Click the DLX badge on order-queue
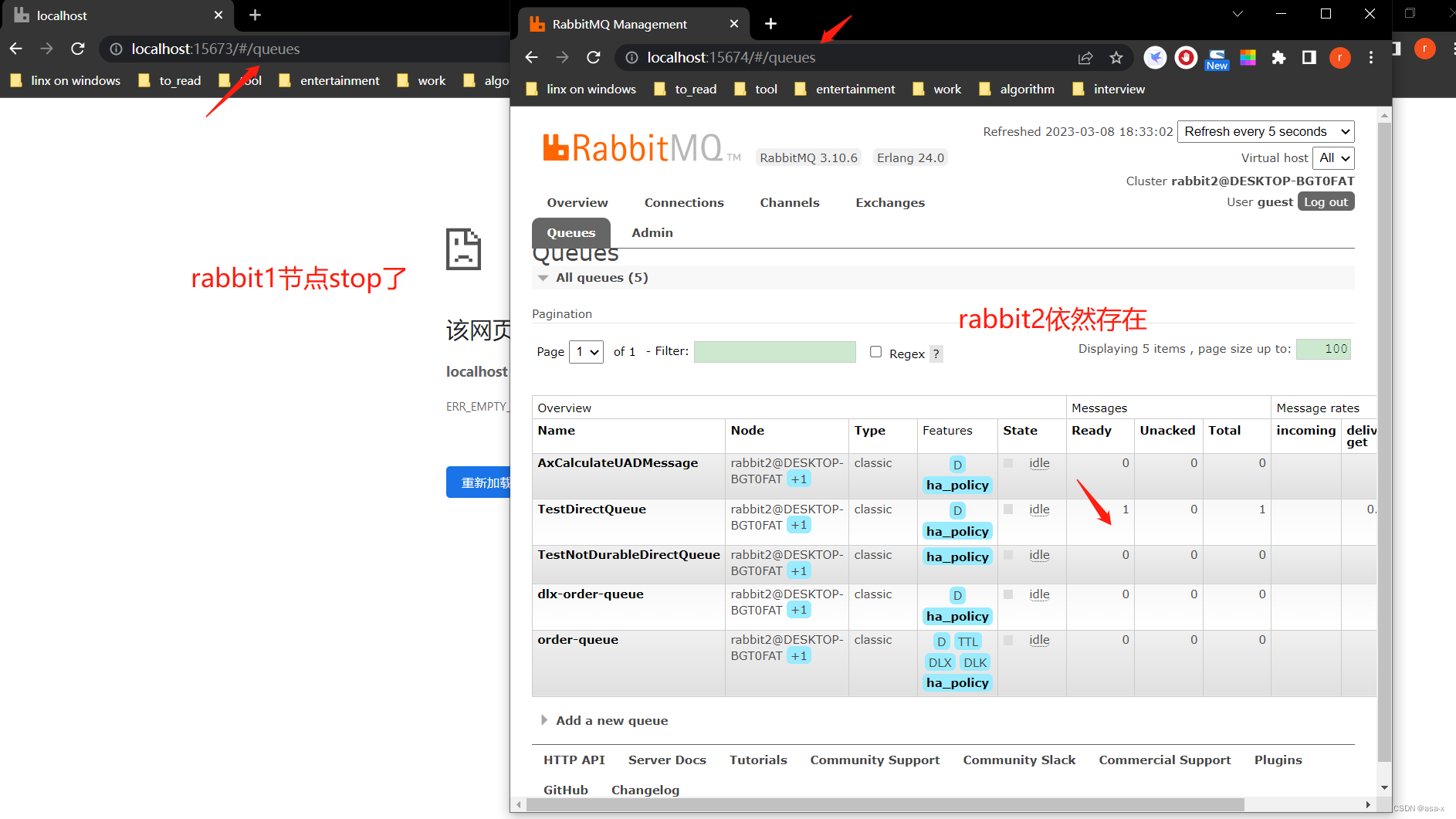This screenshot has height=819, width=1456. pos(940,662)
